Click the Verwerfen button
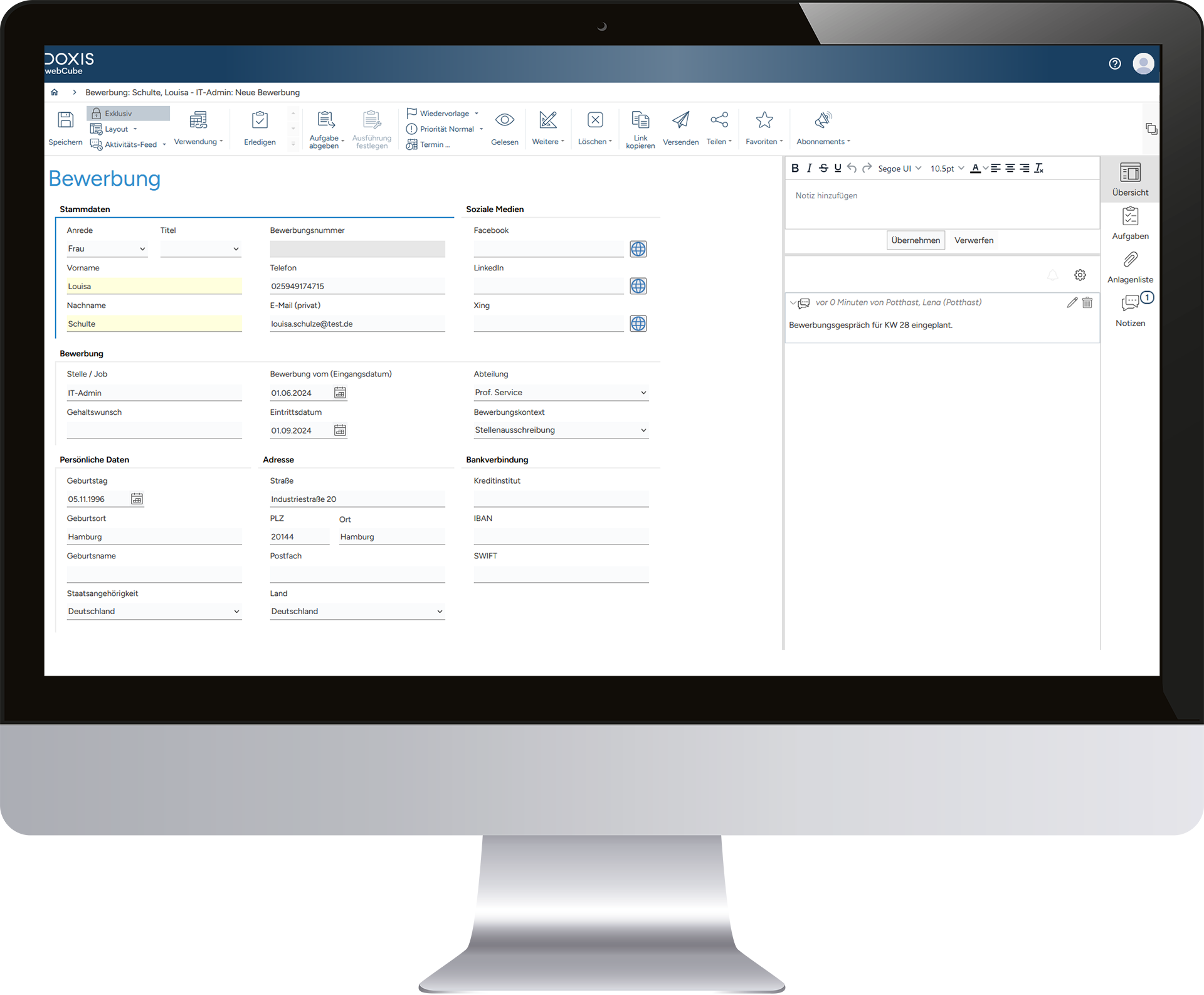This screenshot has height=995, width=1204. click(x=973, y=240)
